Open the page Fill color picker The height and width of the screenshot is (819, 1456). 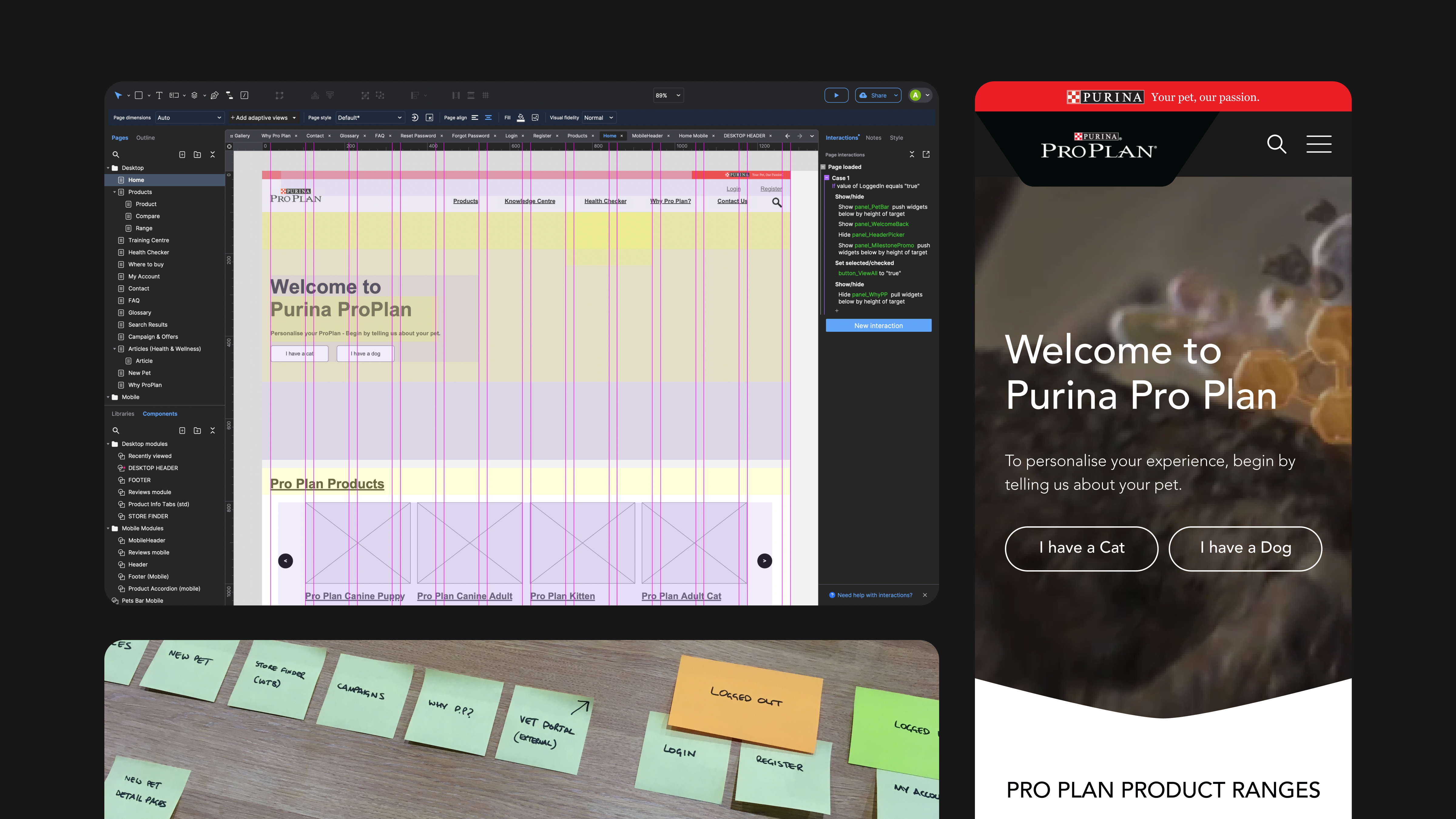pyautogui.click(x=521, y=118)
